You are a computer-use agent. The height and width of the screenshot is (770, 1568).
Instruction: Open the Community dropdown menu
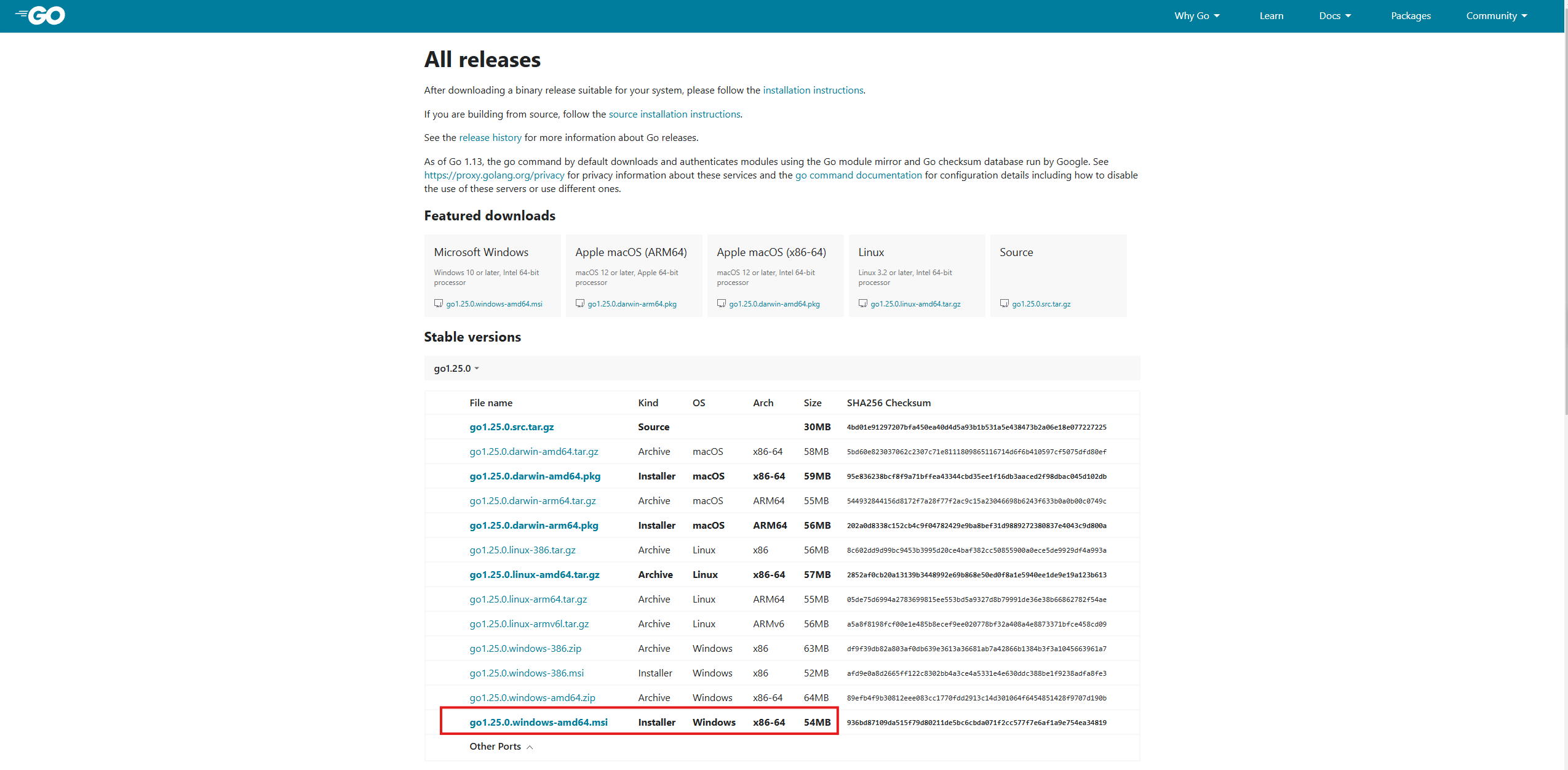1497,16
